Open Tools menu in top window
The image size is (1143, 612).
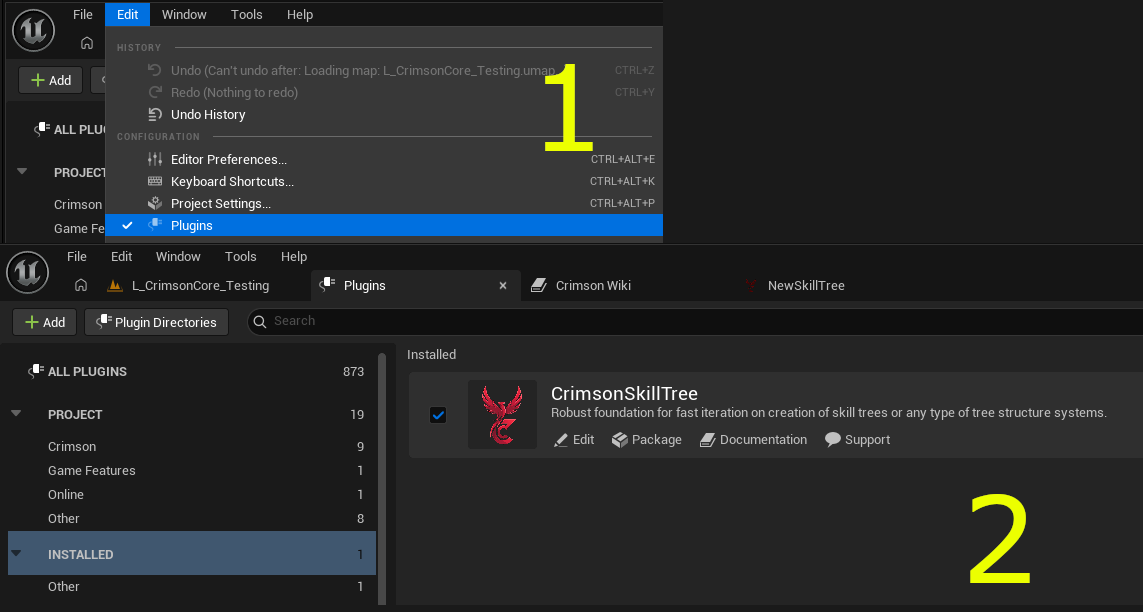pyautogui.click(x=246, y=15)
